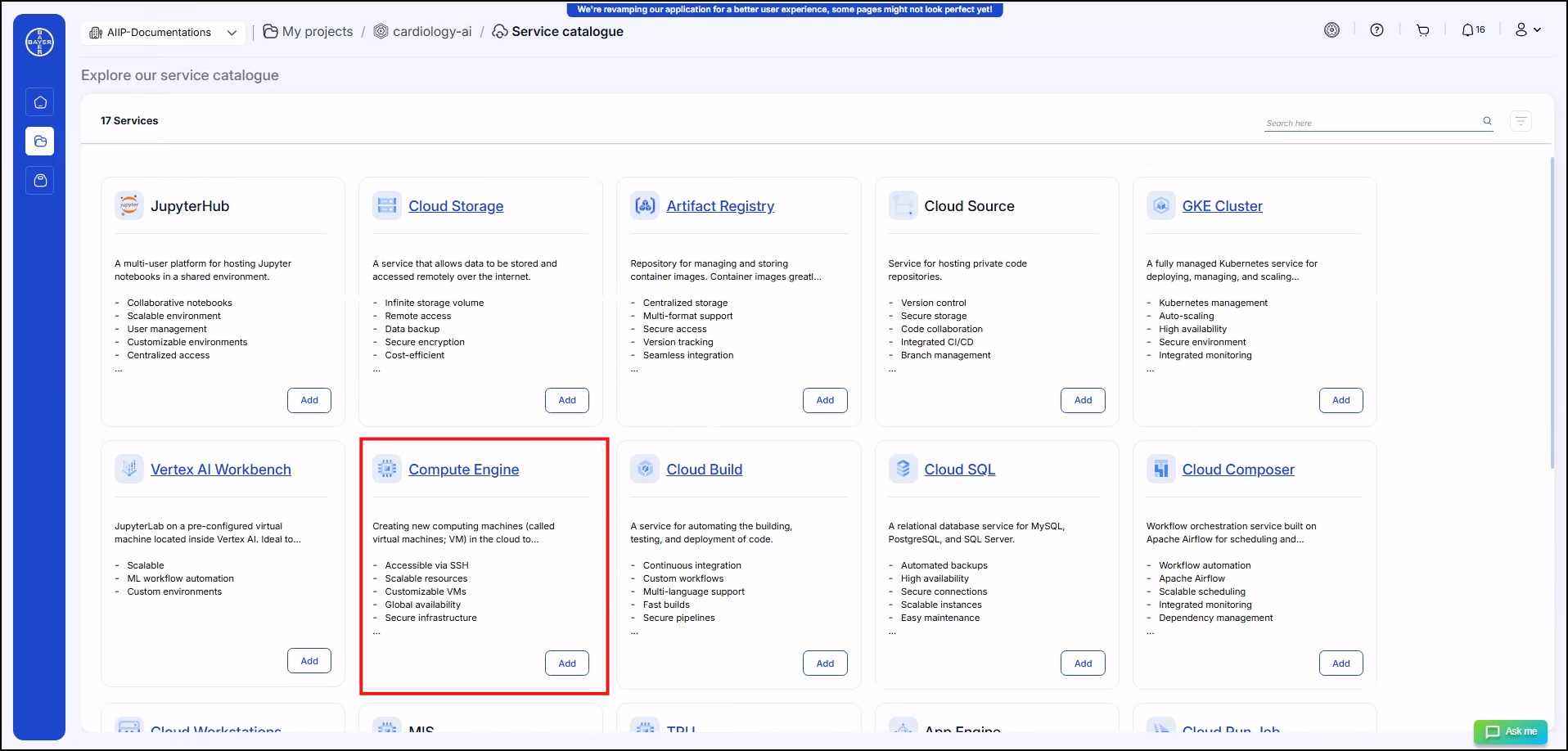Viewport: 1568px width, 751px height.
Task: Click the 17 Services count label
Action: (x=129, y=120)
